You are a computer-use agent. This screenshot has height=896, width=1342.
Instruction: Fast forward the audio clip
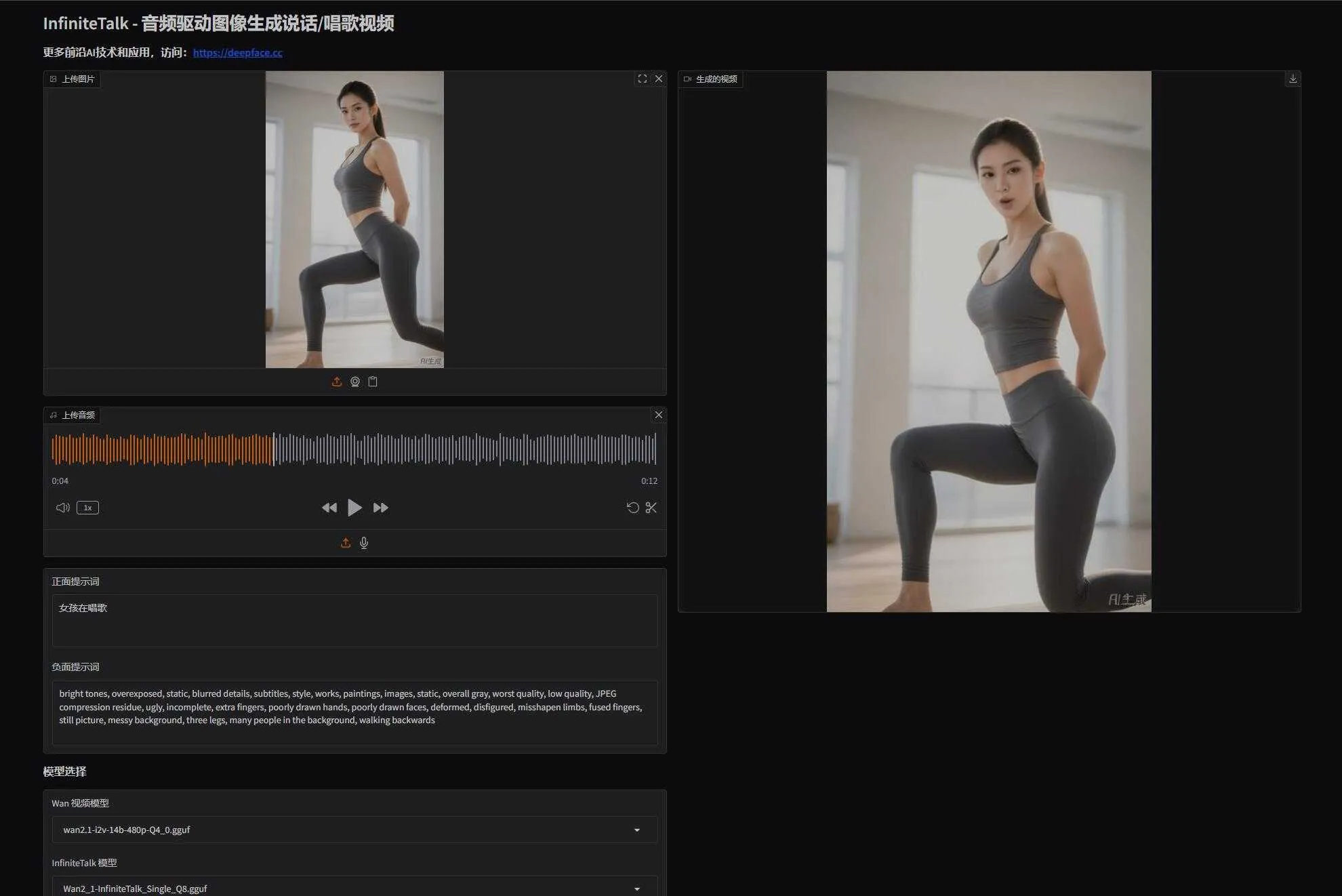381,508
